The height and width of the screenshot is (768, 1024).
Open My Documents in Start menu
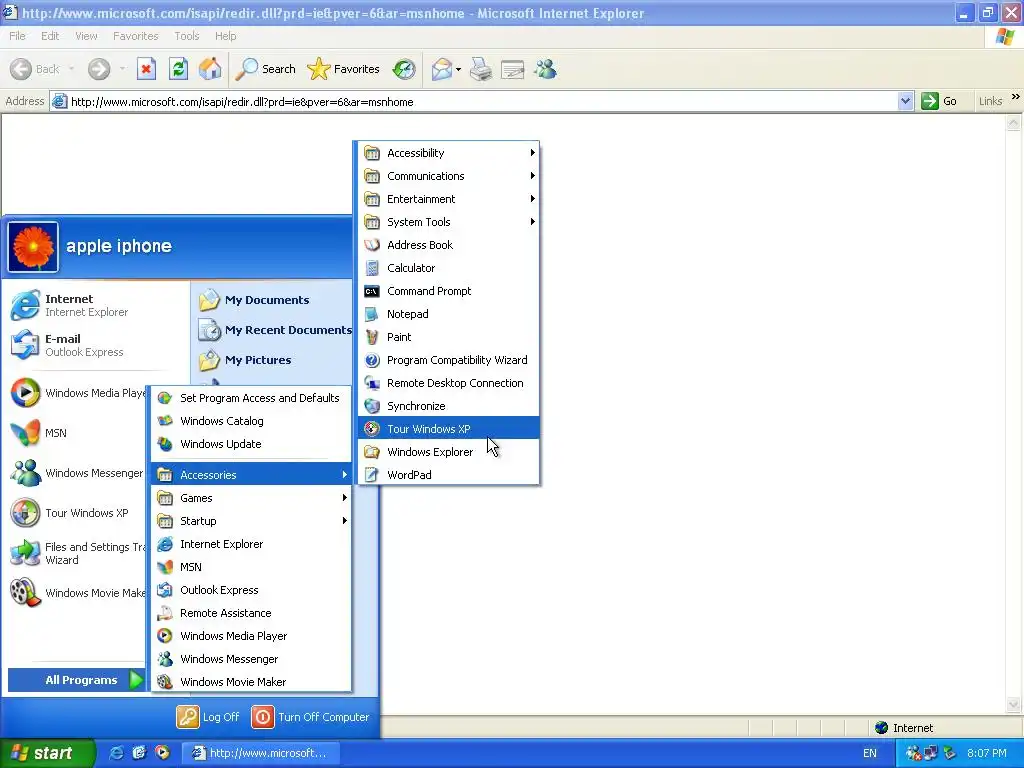tap(273, 300)
